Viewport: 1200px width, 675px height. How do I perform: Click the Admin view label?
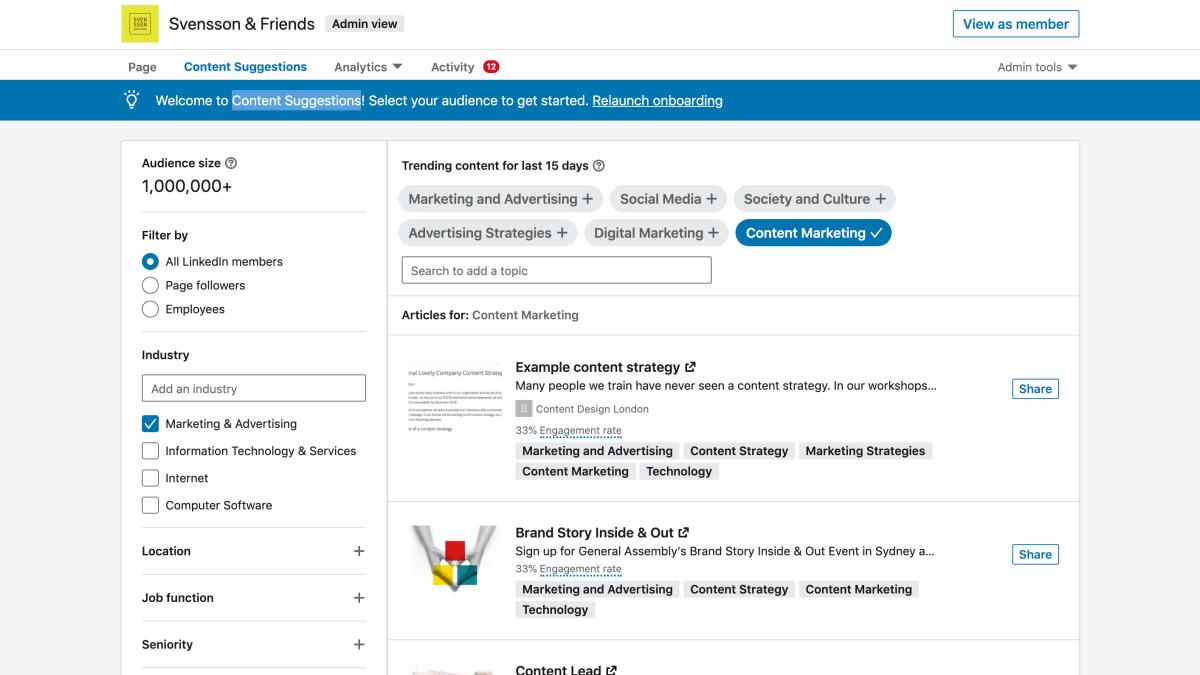point(365,24)
